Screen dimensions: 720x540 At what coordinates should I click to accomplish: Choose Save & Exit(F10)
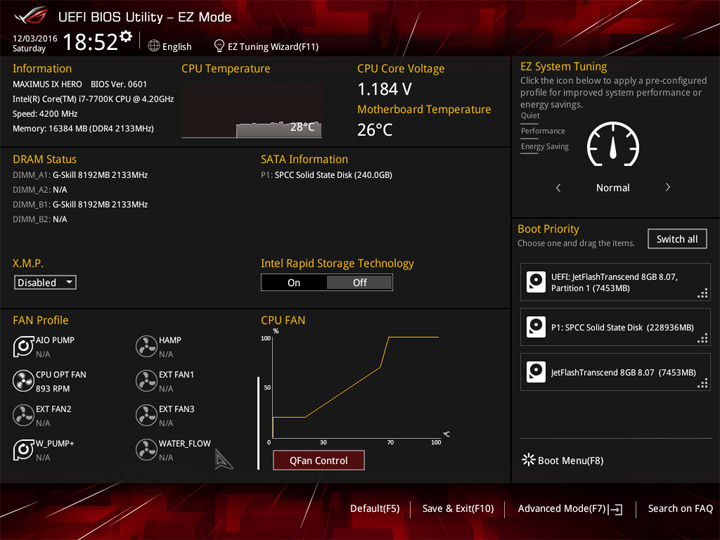pos(458,508)
